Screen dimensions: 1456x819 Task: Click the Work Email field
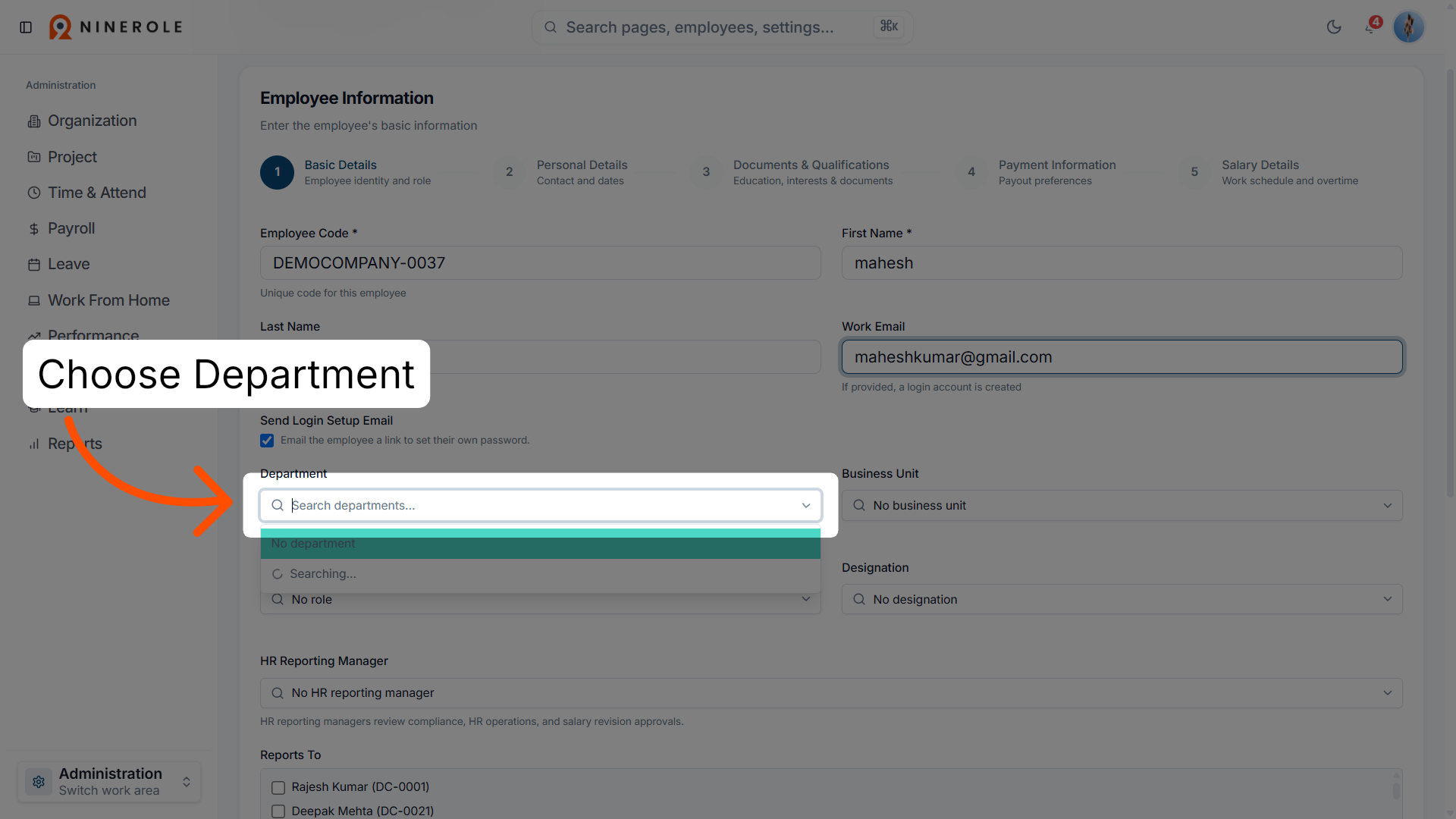[1122, 357]
